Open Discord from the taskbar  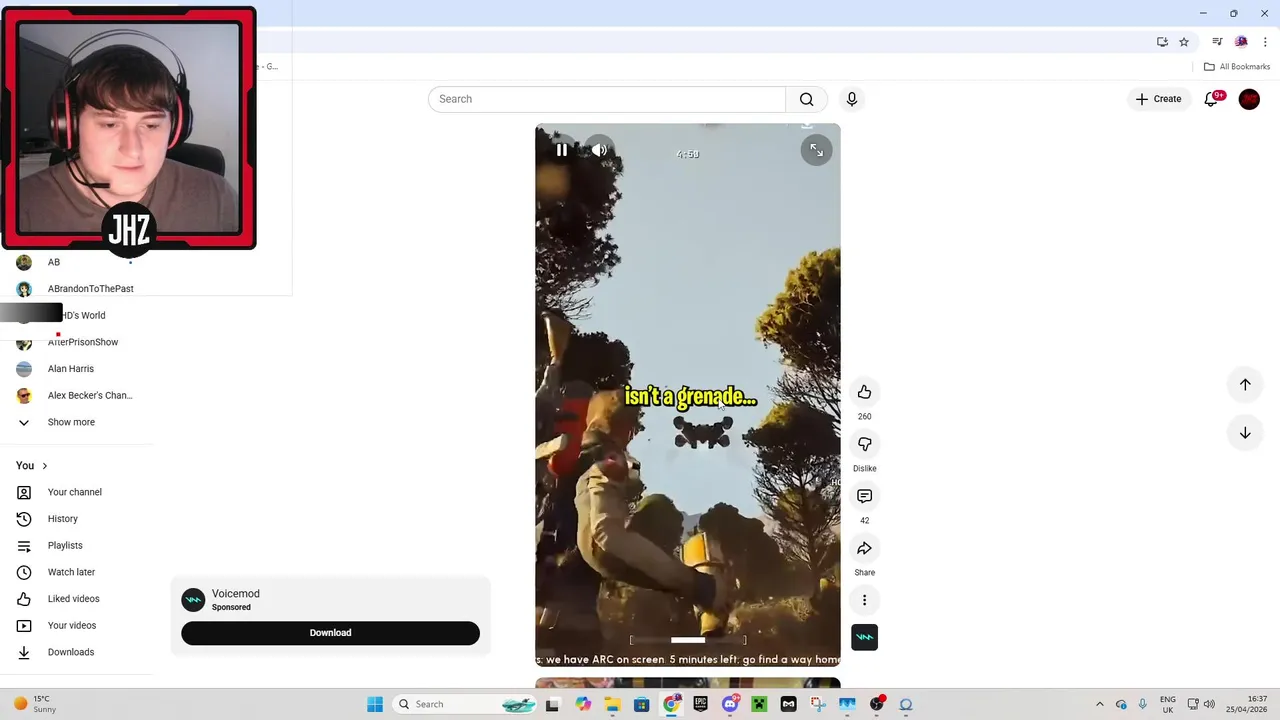point(730,704)
